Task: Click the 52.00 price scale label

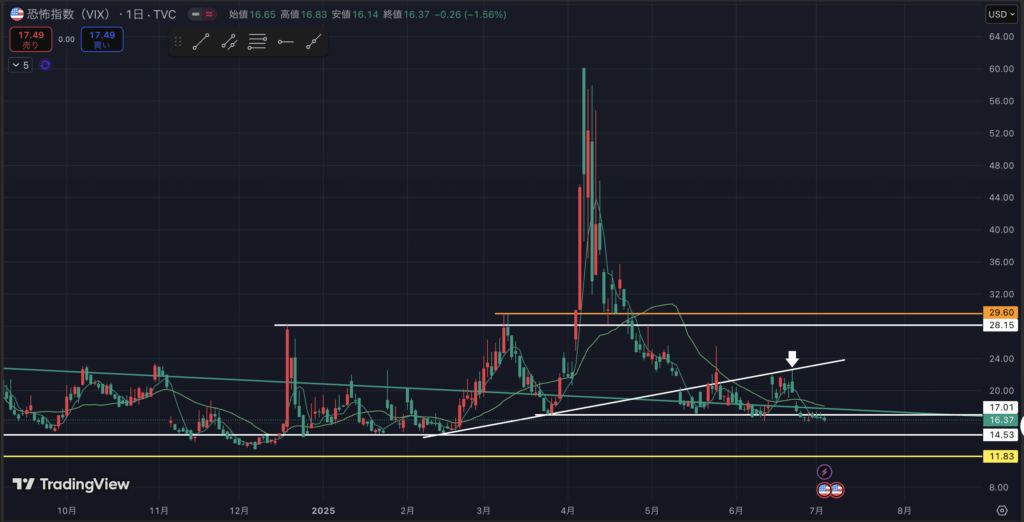Action: point(1002,133)
